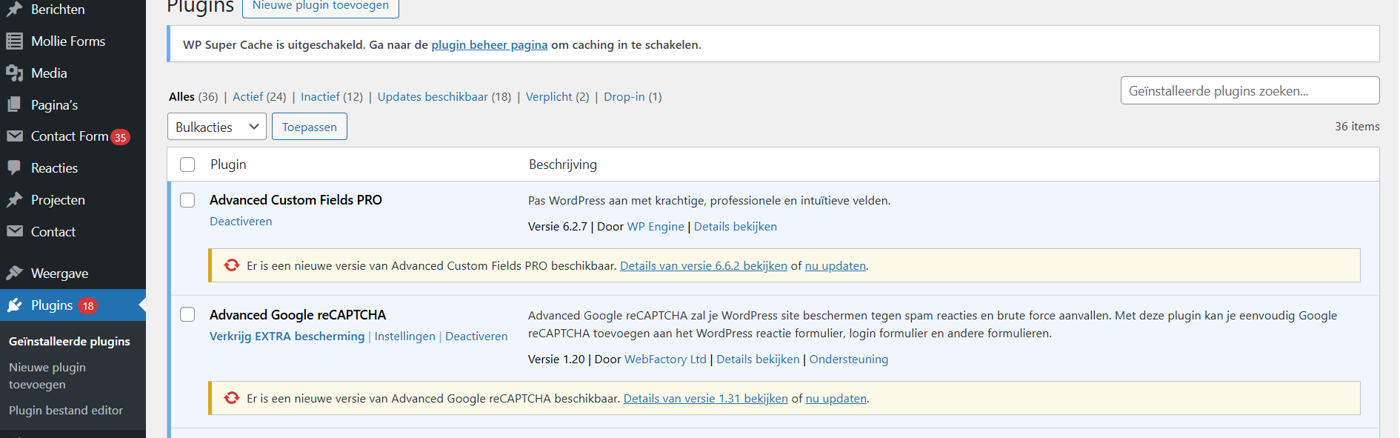Viewport: 1400px width, 438px height.
Task: Click the Plugin column header
Action: (x=228, y=164)
